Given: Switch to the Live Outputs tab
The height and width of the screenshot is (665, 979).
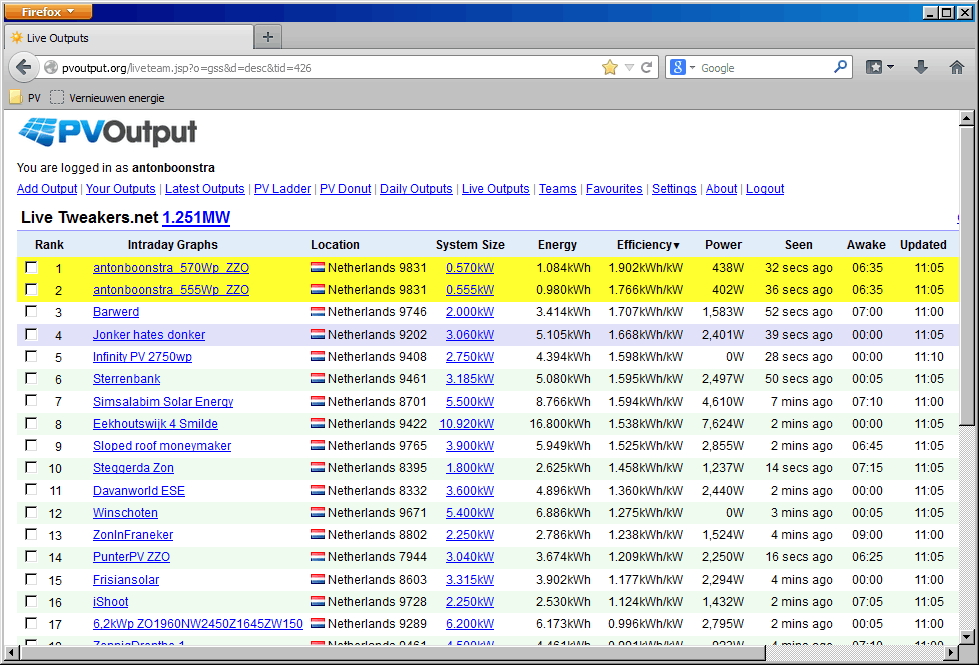Looking at the screenshot, I should (x=57, y=38).
